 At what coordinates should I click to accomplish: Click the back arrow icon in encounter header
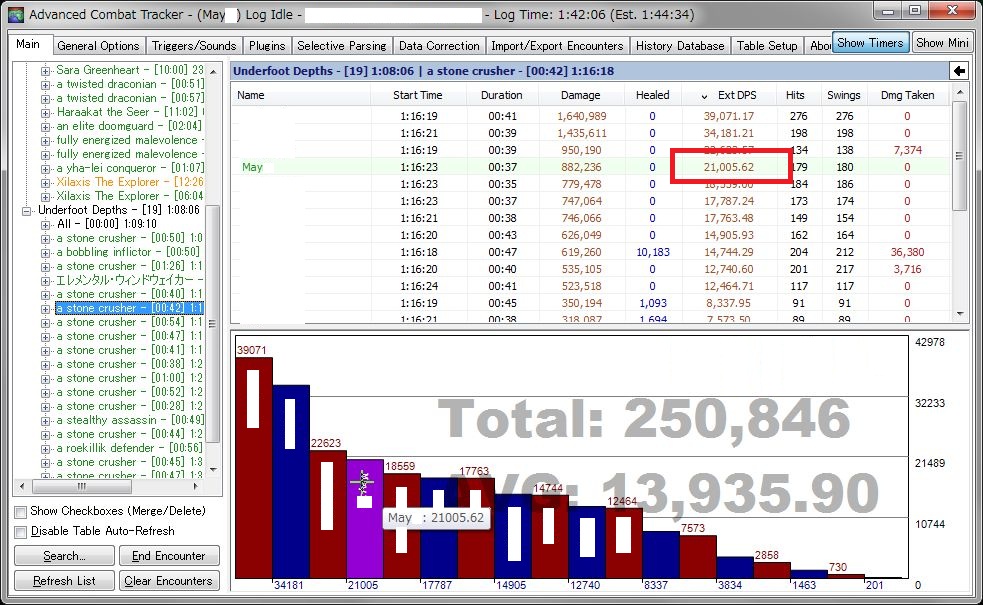point(959,71)
